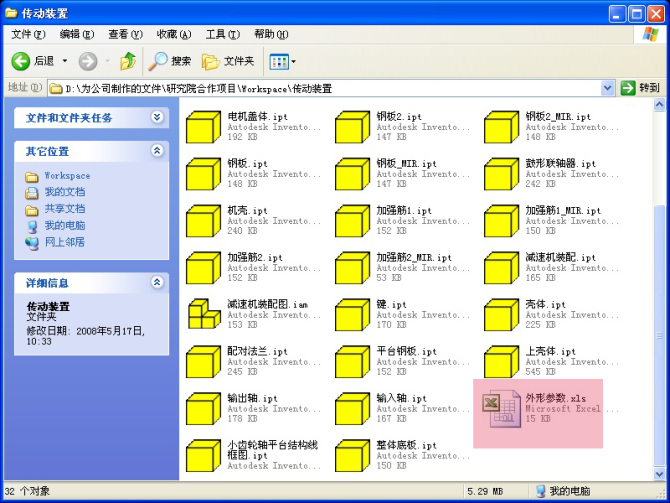Select the 减速机装配.ipt file icon

click(x=501, y=268)
